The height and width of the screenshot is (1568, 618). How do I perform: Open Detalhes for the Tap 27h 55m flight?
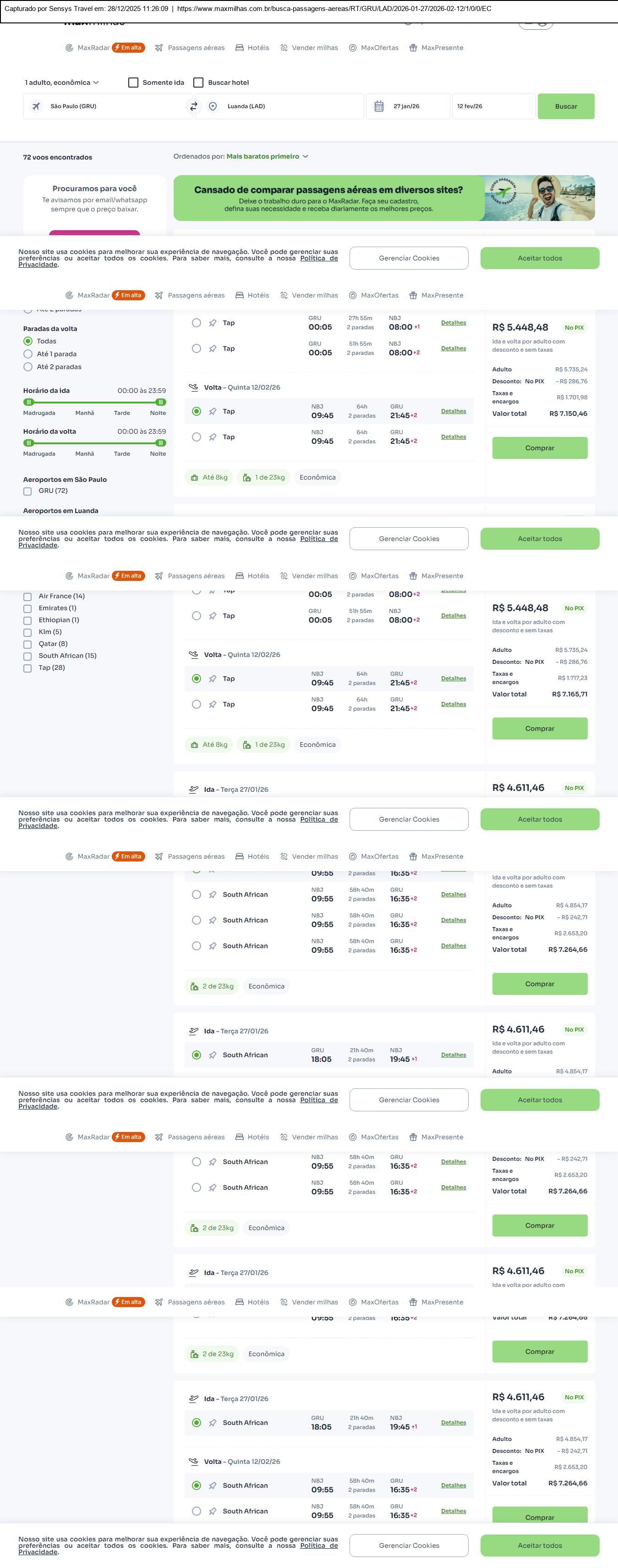(x=453, y=323)
